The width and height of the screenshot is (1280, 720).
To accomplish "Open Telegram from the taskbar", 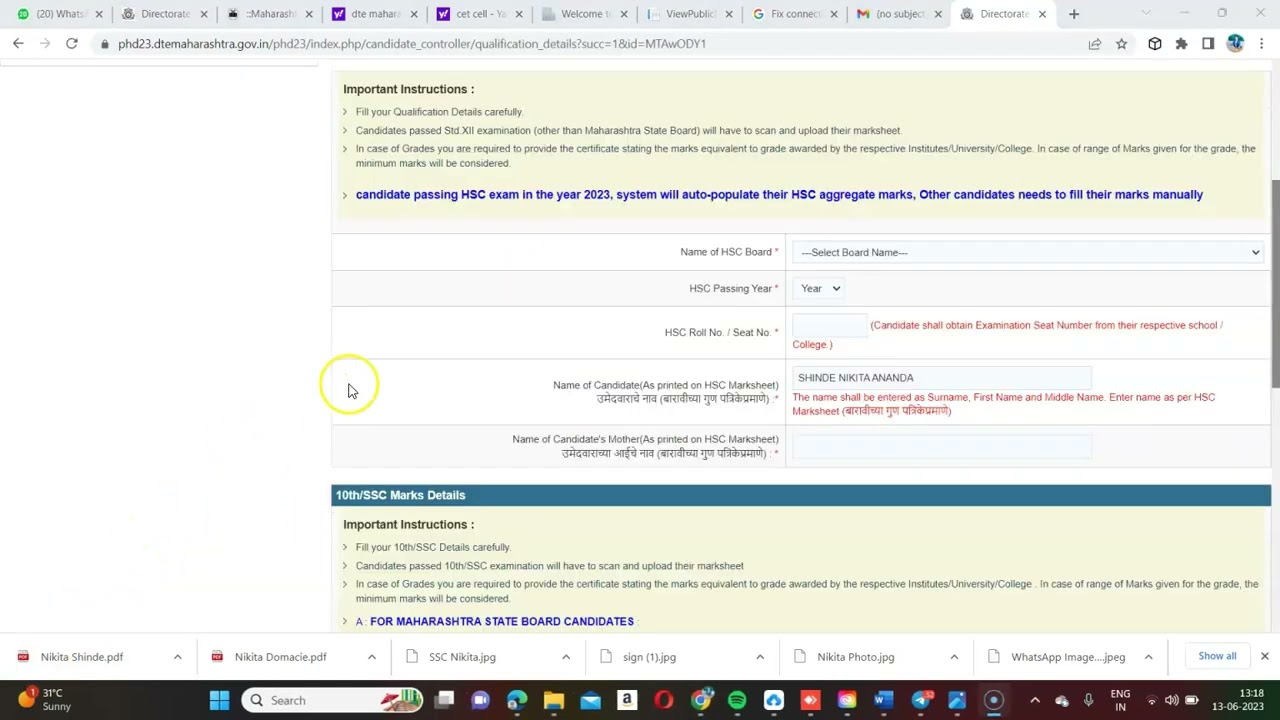I will pos(920,700).
